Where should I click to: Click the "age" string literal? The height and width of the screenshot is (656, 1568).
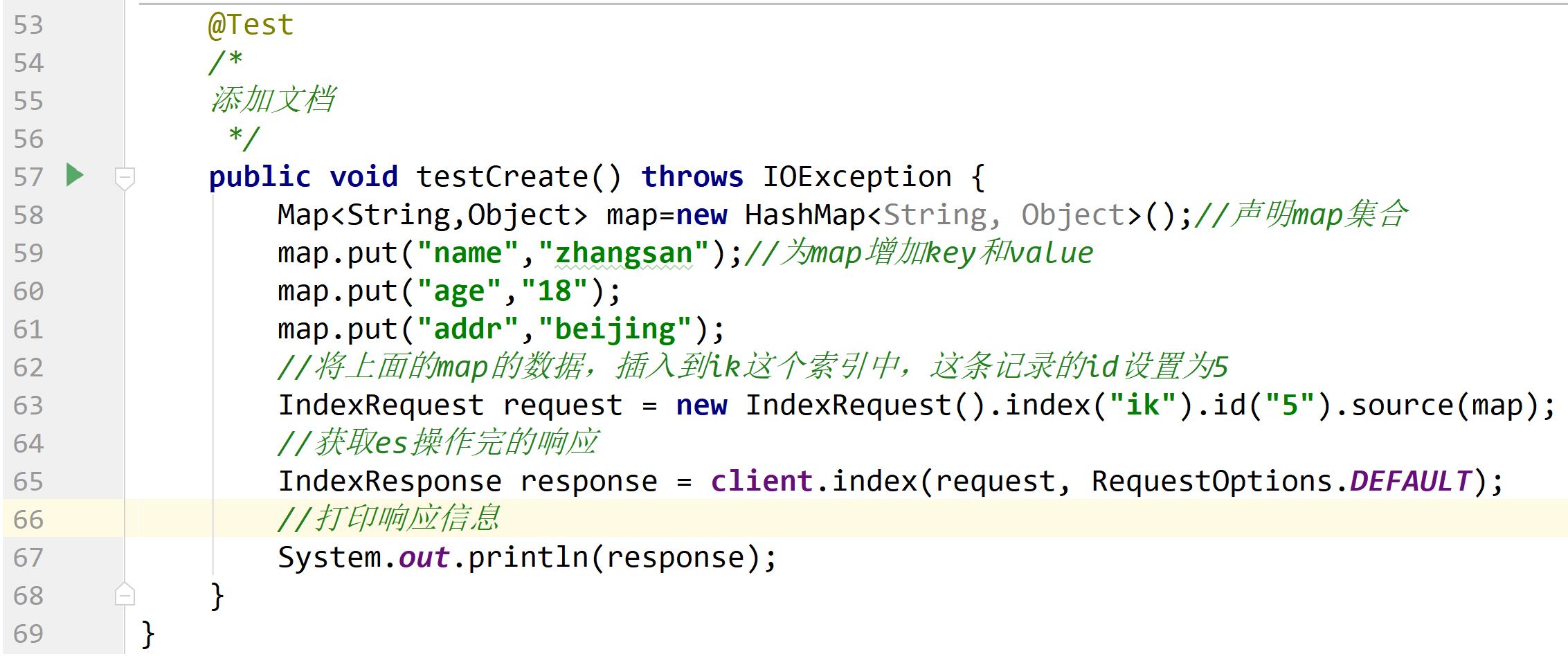[459, 292]
